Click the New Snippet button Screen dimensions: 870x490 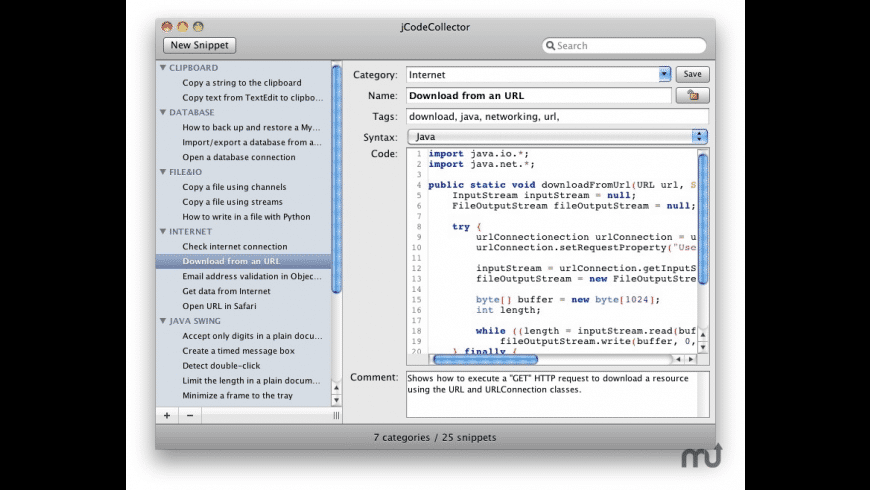click(200, 45)
